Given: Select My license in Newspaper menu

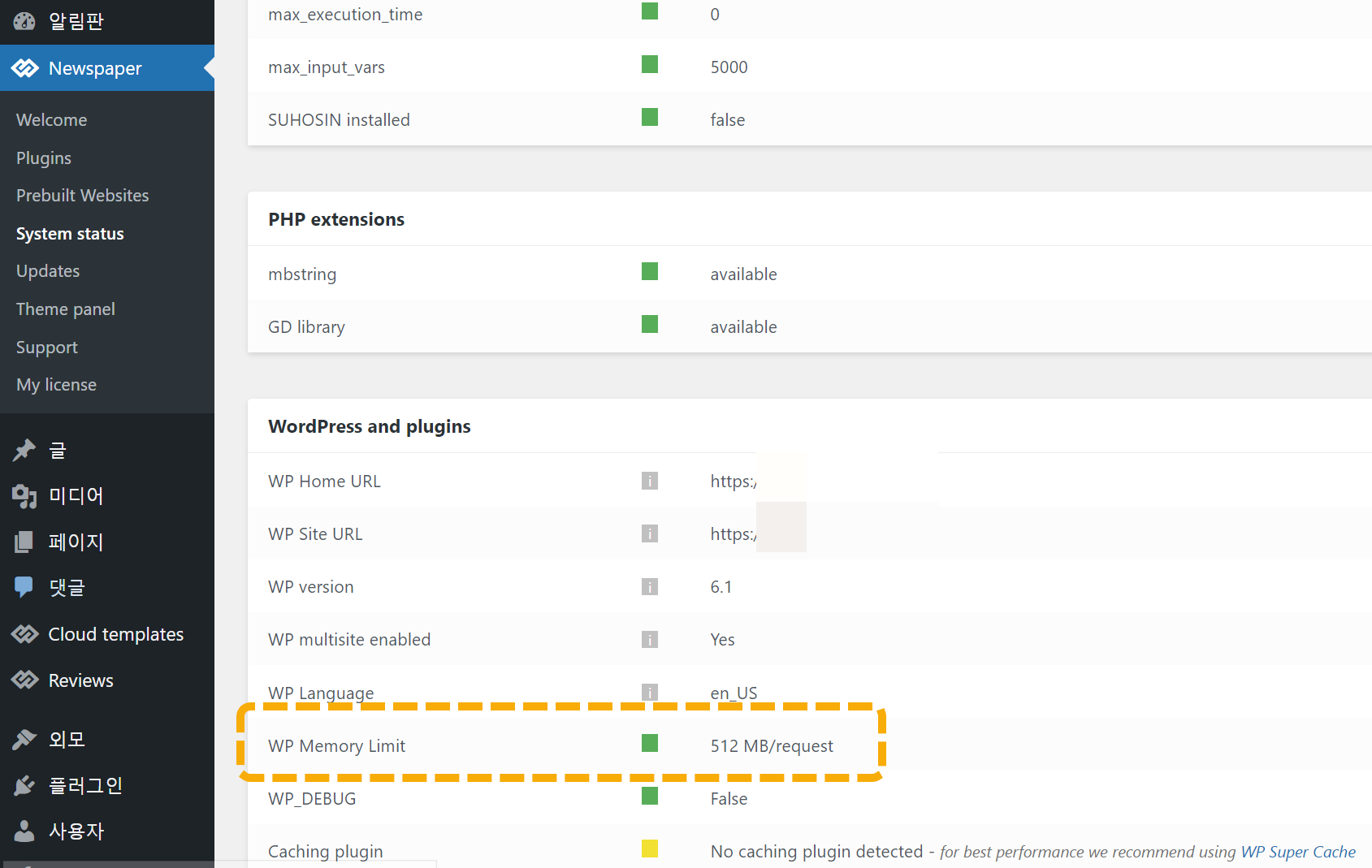Looking at the screenshot, I should tap(57, 385).
